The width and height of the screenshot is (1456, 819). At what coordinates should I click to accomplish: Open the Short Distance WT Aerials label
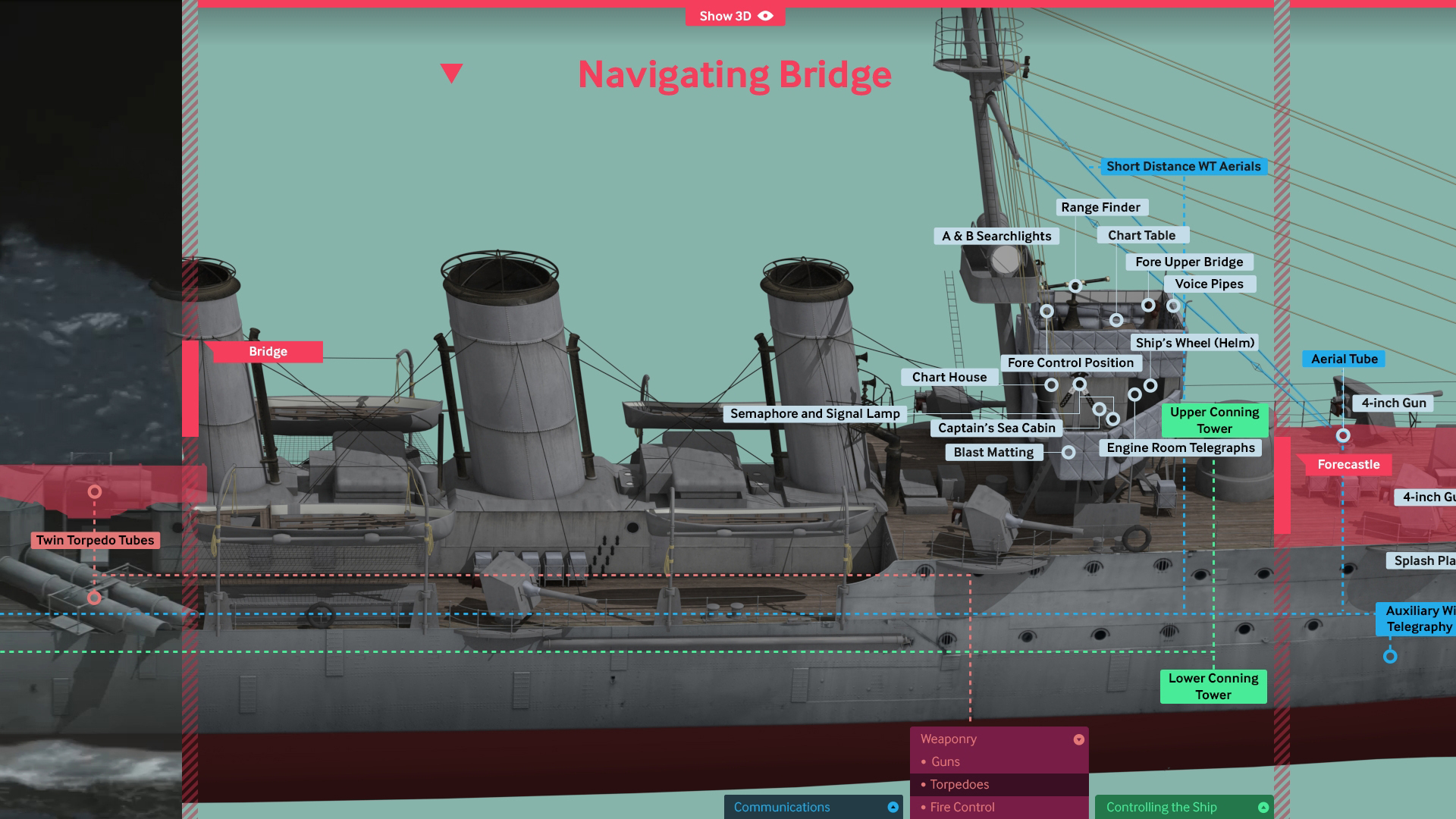point(1183,166)
